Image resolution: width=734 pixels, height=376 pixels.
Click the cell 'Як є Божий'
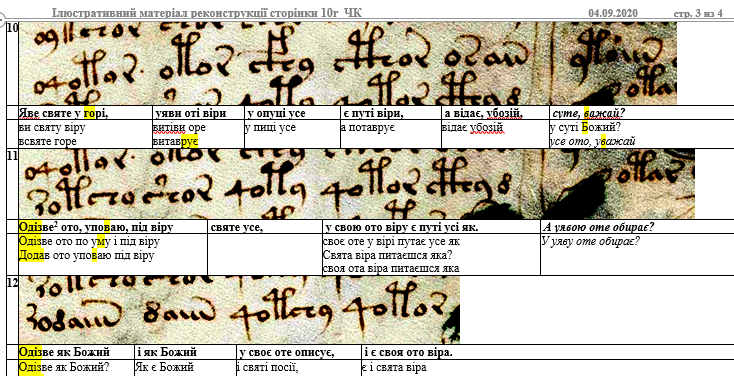(185, 368)
